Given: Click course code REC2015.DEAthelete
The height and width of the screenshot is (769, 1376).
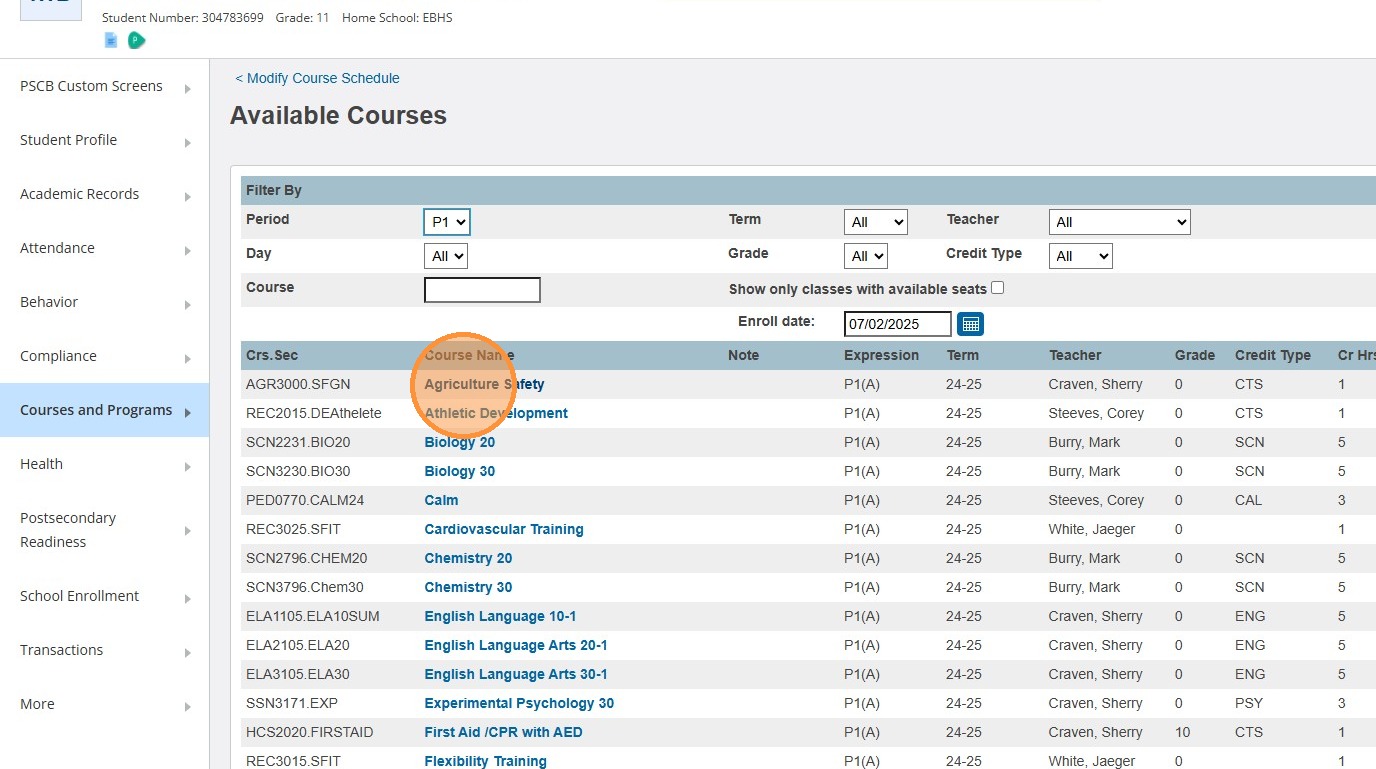Looking at the screenshot, I should (314, 413).
